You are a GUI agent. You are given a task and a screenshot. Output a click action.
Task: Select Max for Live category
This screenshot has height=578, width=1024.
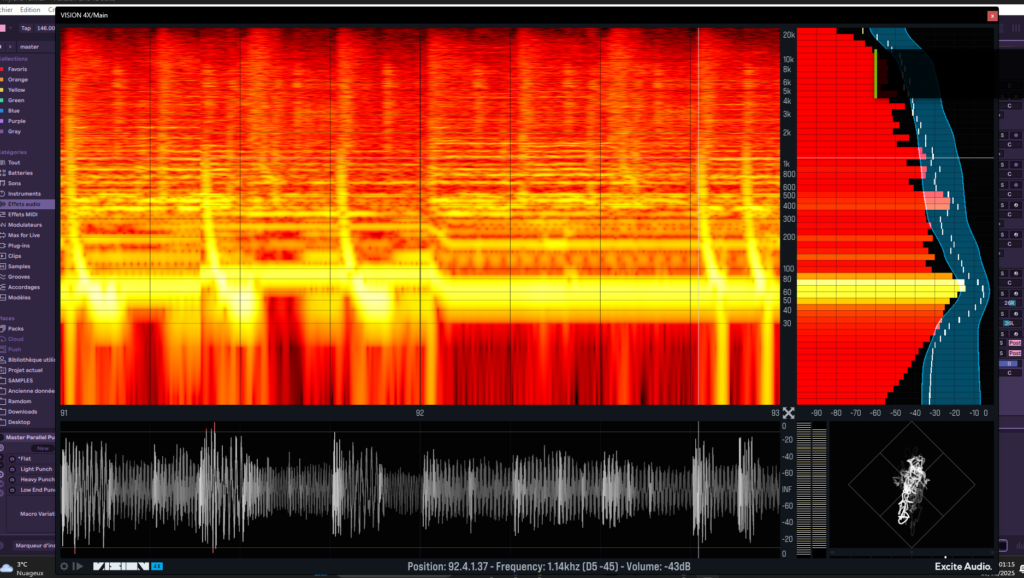(24, 235)
